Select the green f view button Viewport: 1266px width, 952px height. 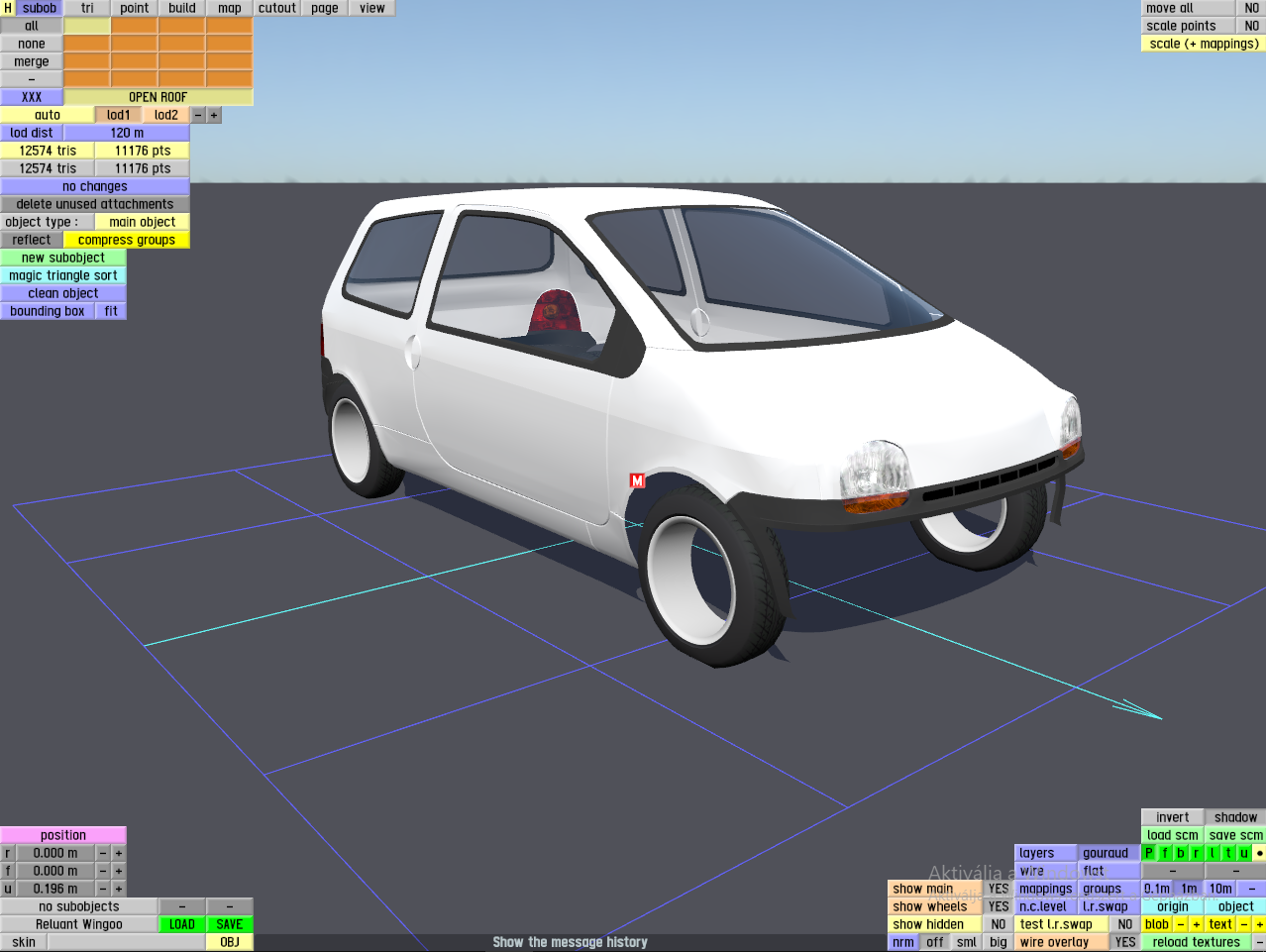(1165, 853)
